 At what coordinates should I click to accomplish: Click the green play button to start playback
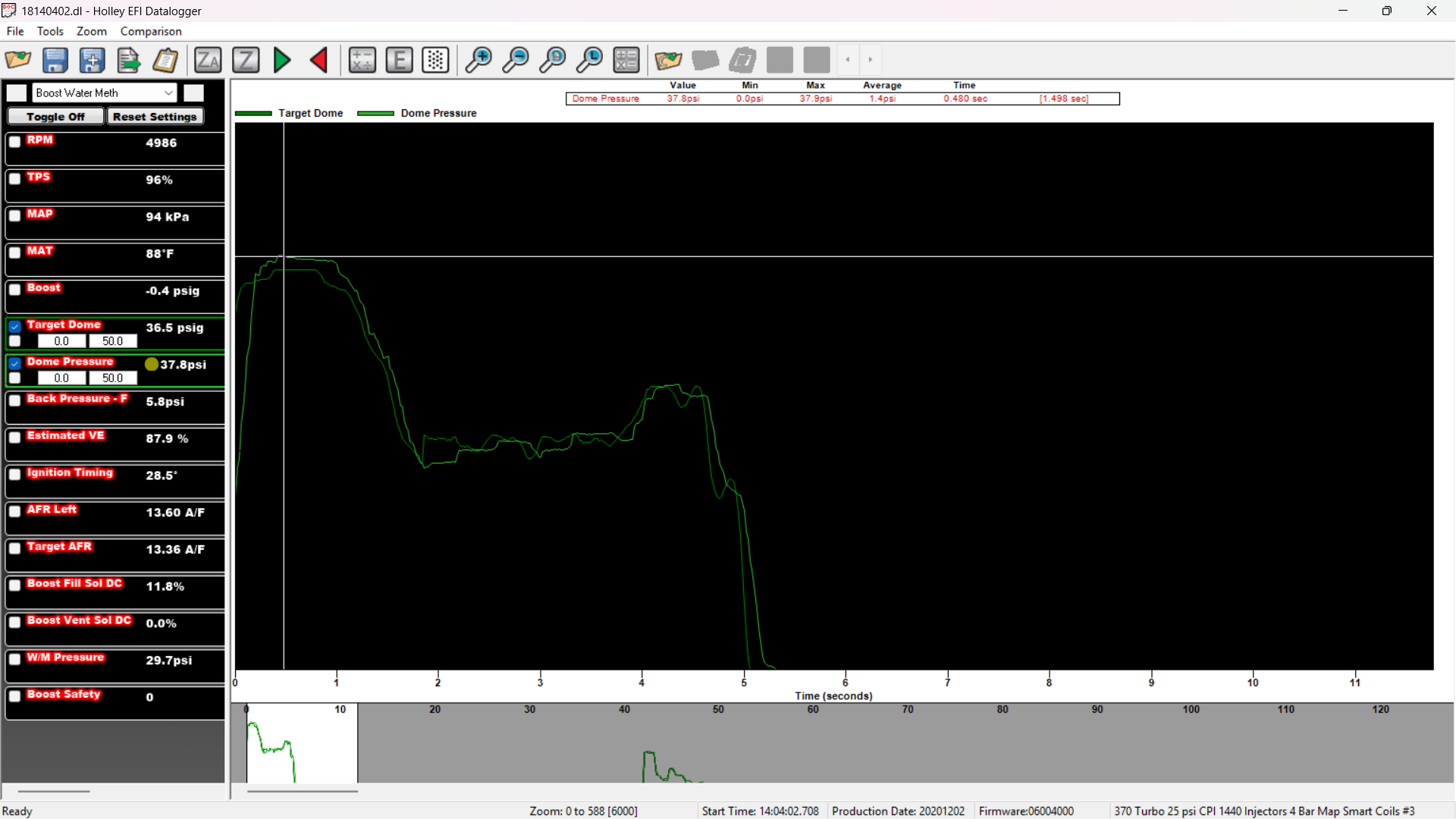pos(281,60)
